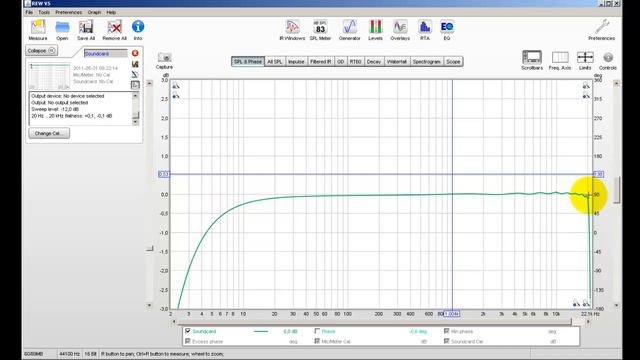The image size is (640, 360).
Task: Toggle the Min phase checkbox
Action: (447, 331)
